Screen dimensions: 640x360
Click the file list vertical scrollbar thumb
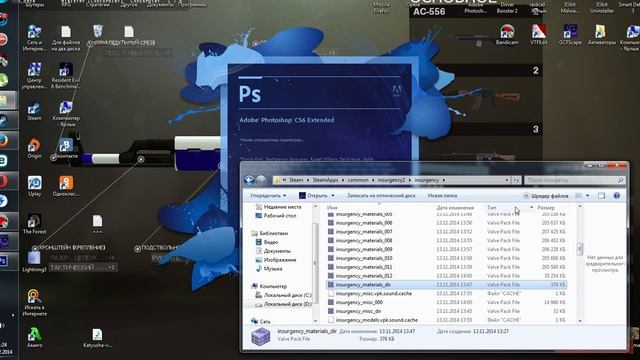(x=580, y=249)
